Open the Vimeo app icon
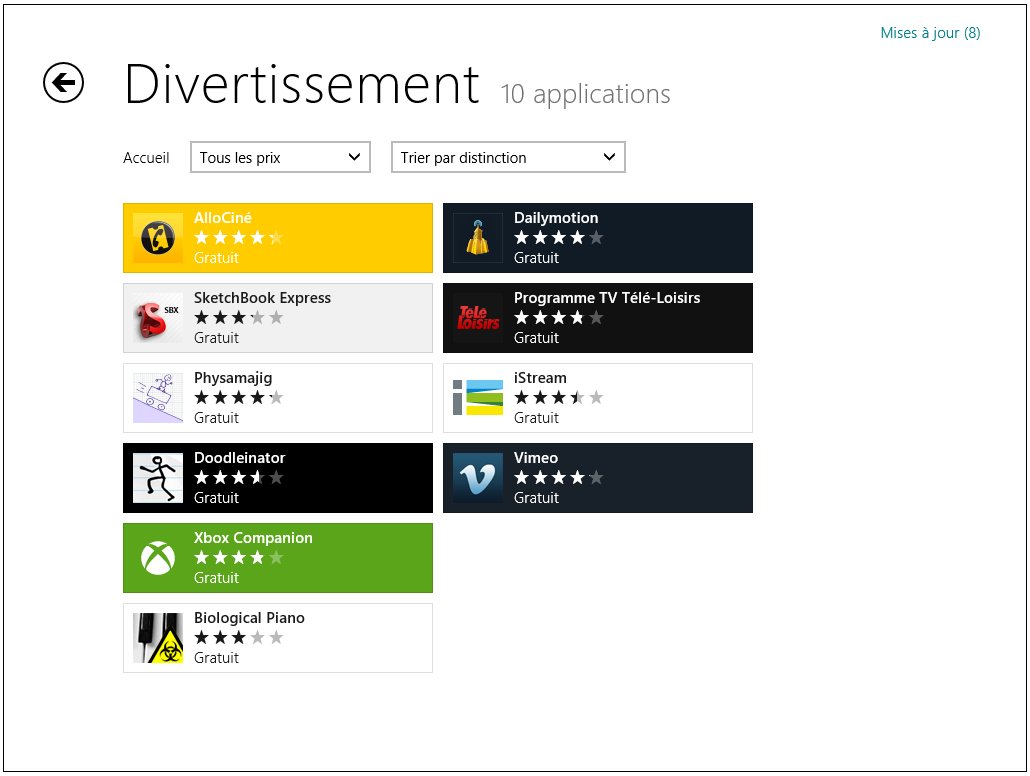Screen dimensions: 1030x776 pyautogui.click(x=478, y=478)
